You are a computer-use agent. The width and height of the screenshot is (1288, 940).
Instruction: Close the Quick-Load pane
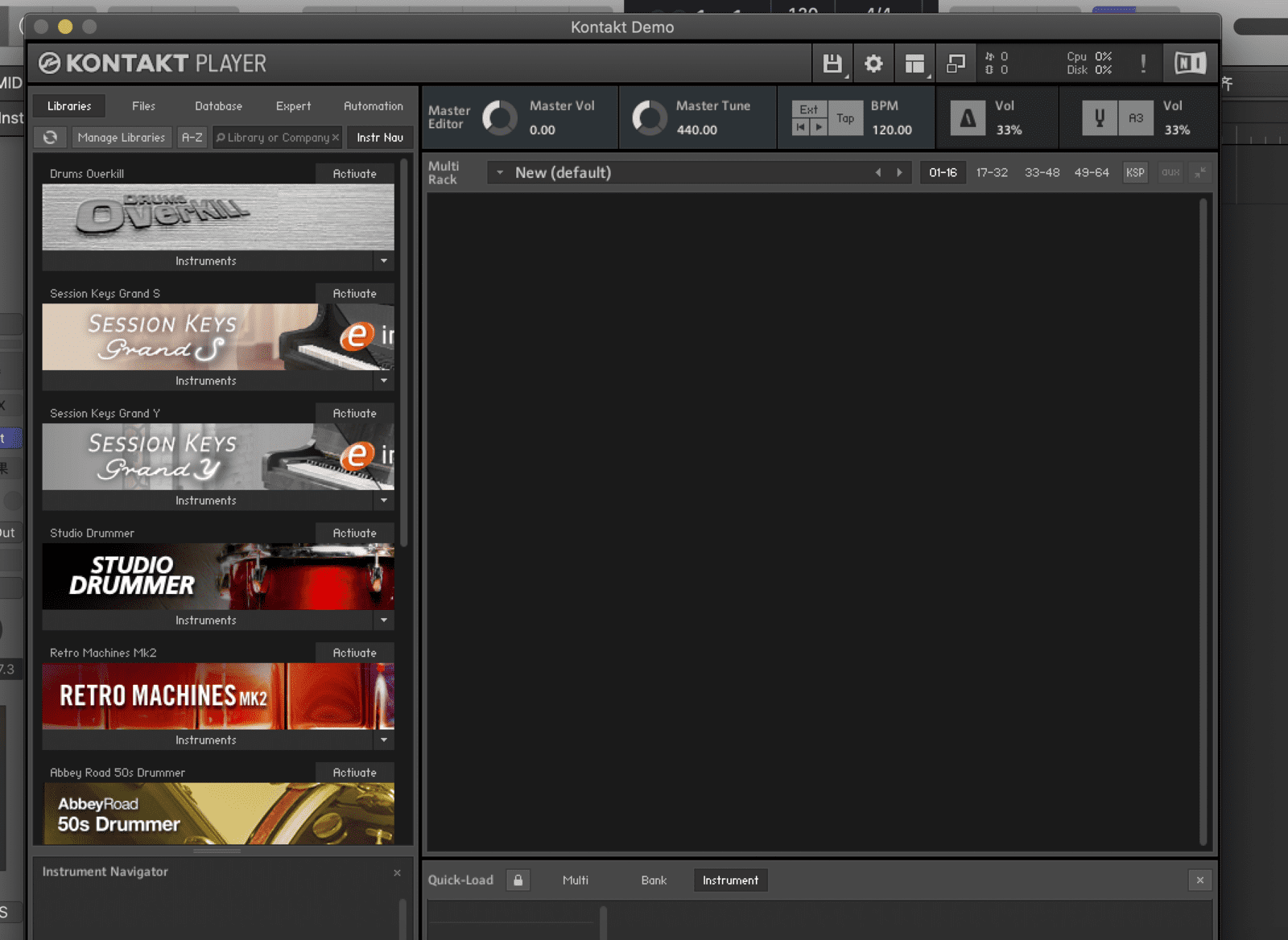(x=1199, y=880)
